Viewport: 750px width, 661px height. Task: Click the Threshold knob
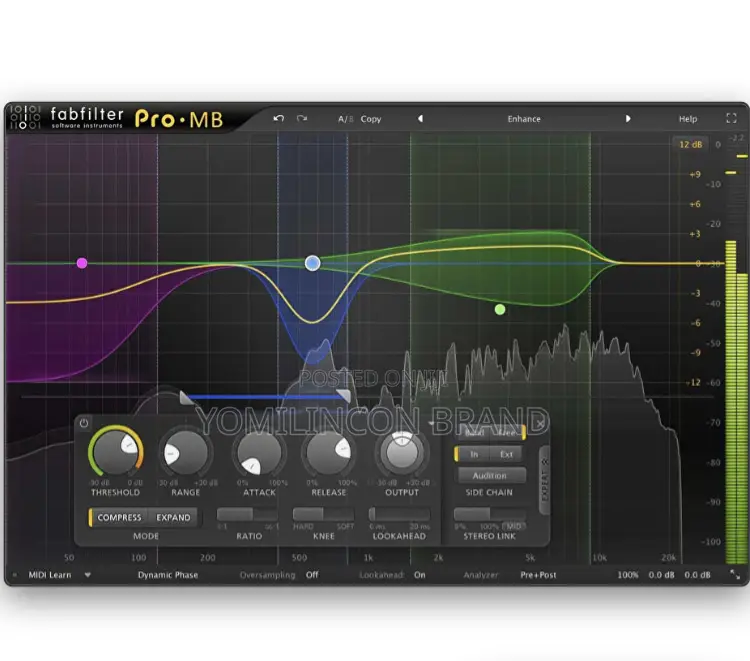pos(115,451)
